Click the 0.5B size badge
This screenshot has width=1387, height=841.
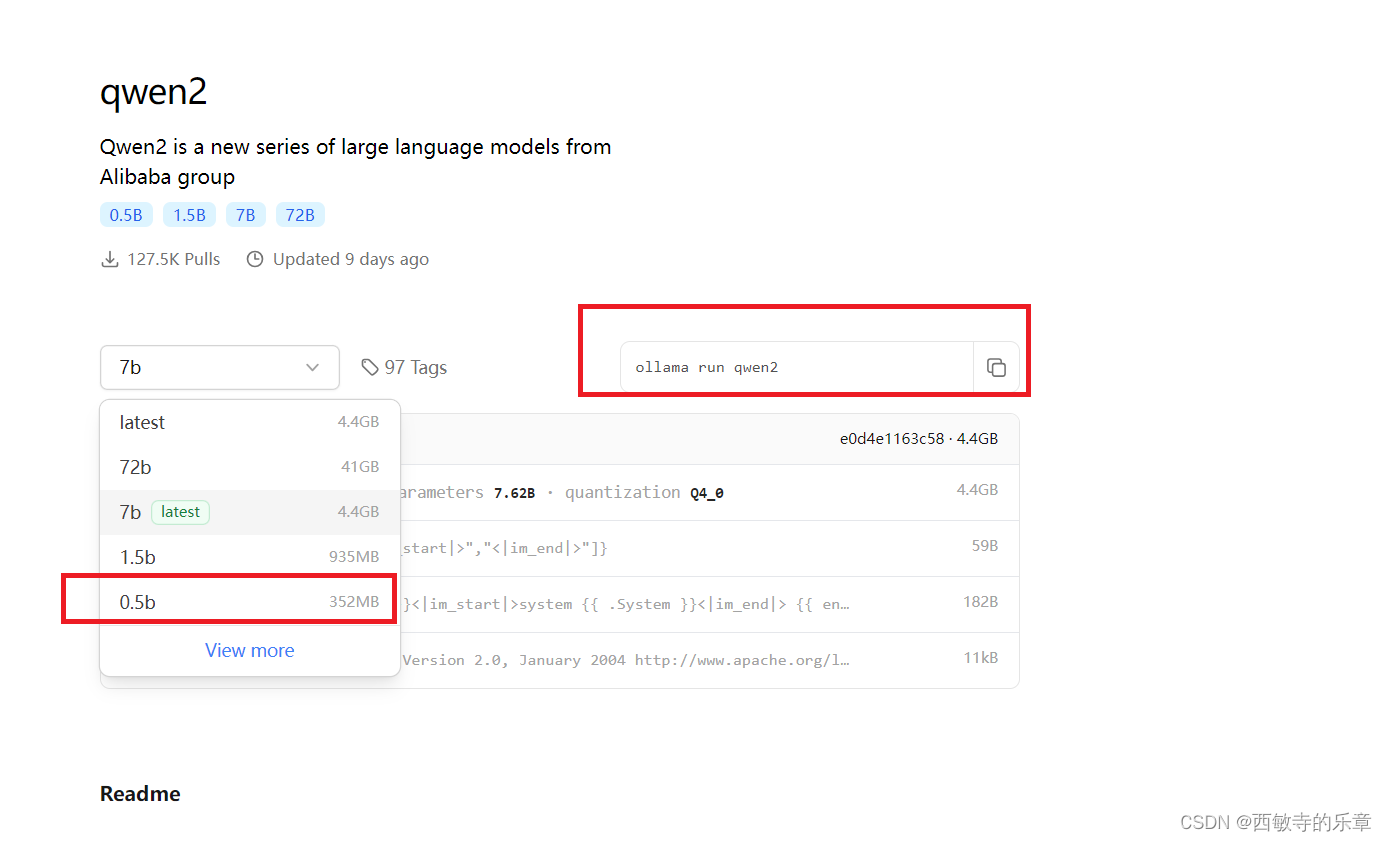point(125,215)
